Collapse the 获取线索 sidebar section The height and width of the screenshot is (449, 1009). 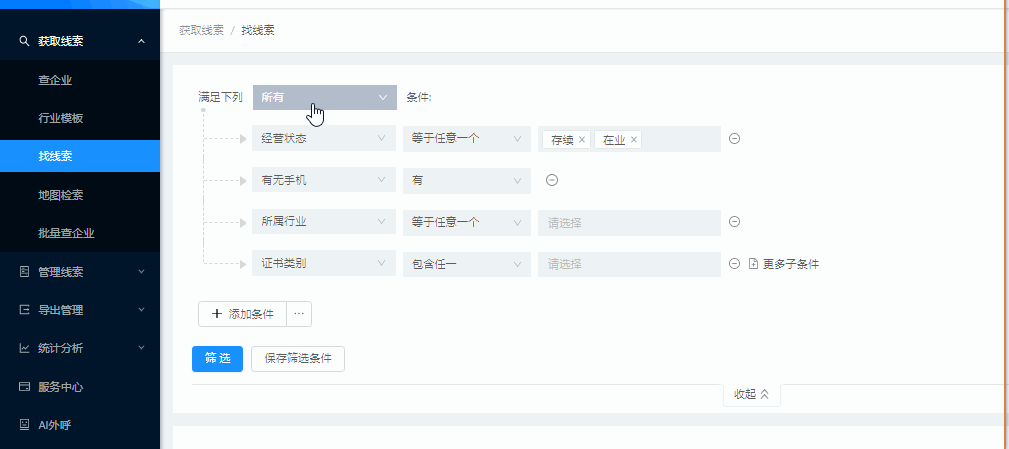click(x=142, y=41)
